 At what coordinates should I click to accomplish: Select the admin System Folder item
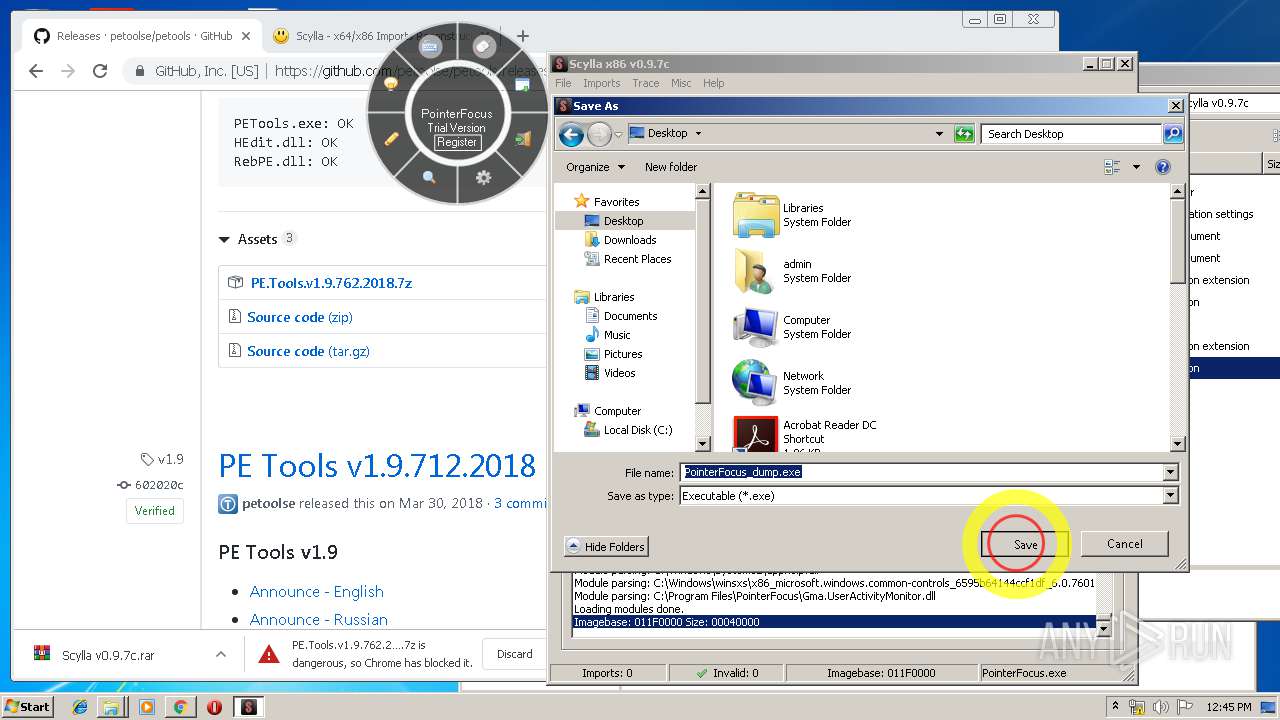[x=792, y=271]
